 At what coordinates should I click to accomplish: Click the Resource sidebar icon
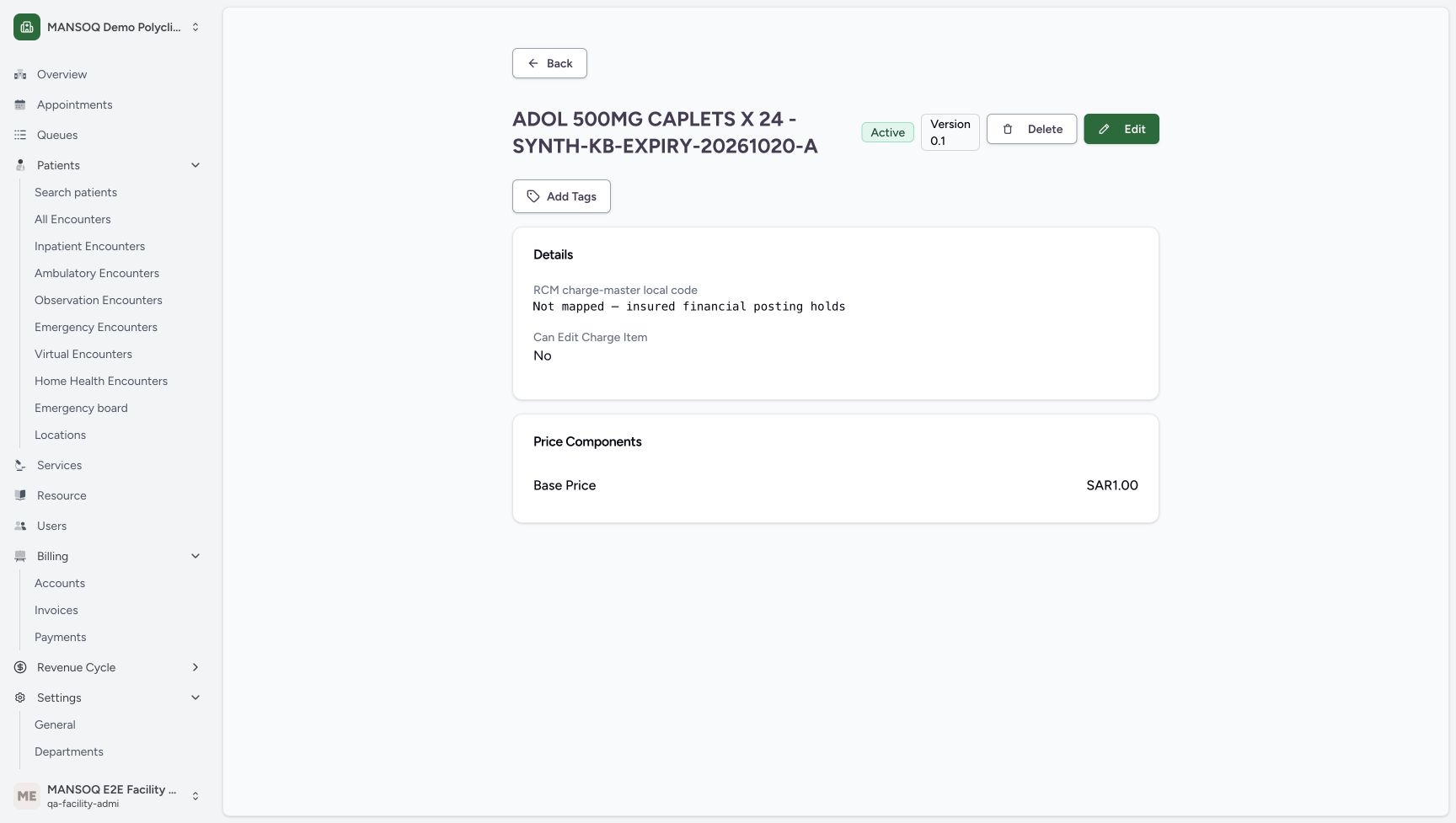click(20, 495)
